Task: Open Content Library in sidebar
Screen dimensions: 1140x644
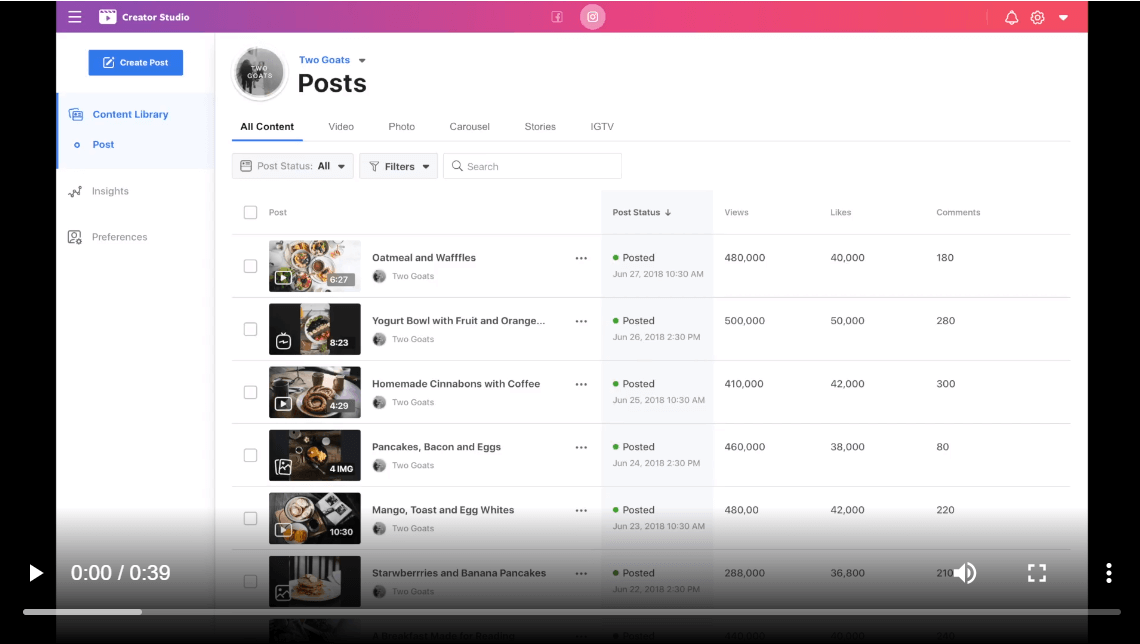Action: click(x=130, y=114)
